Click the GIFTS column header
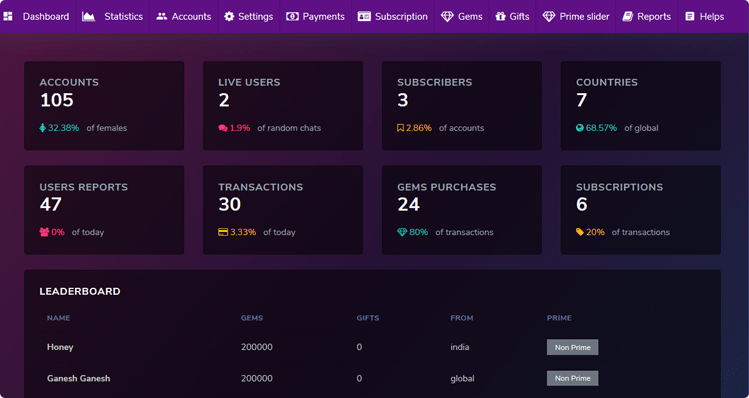 click(368, 318)
